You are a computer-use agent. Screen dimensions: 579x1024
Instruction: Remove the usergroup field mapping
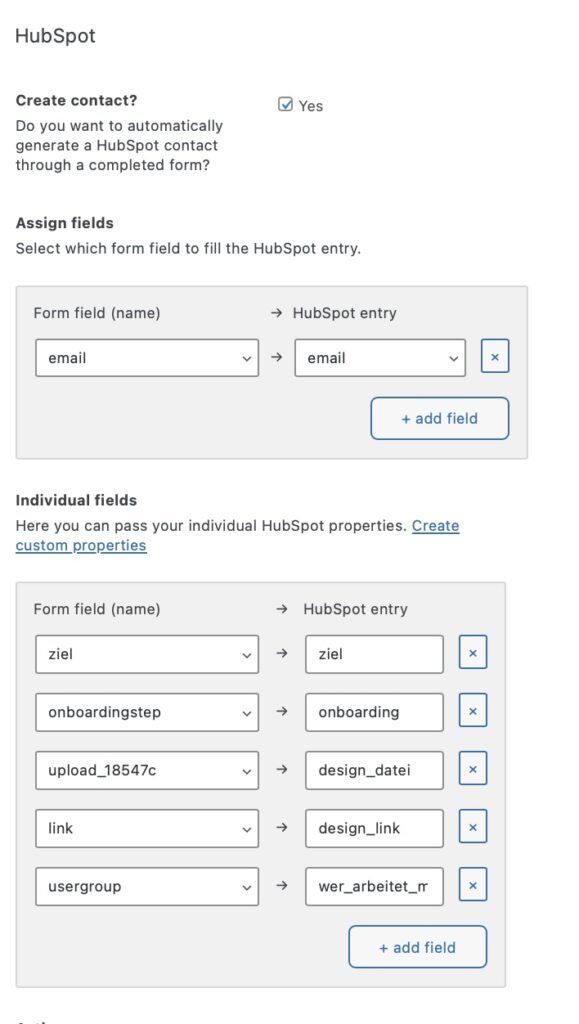pyautogui.click(x=472, y=885)
